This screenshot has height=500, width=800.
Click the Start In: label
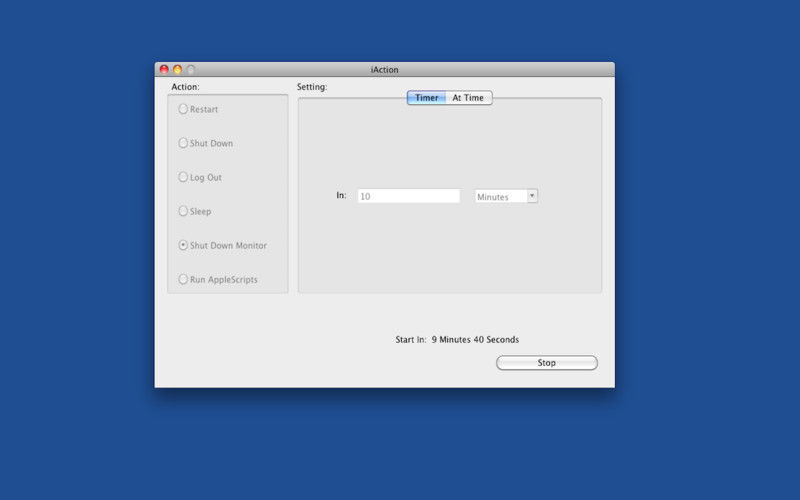411,340
